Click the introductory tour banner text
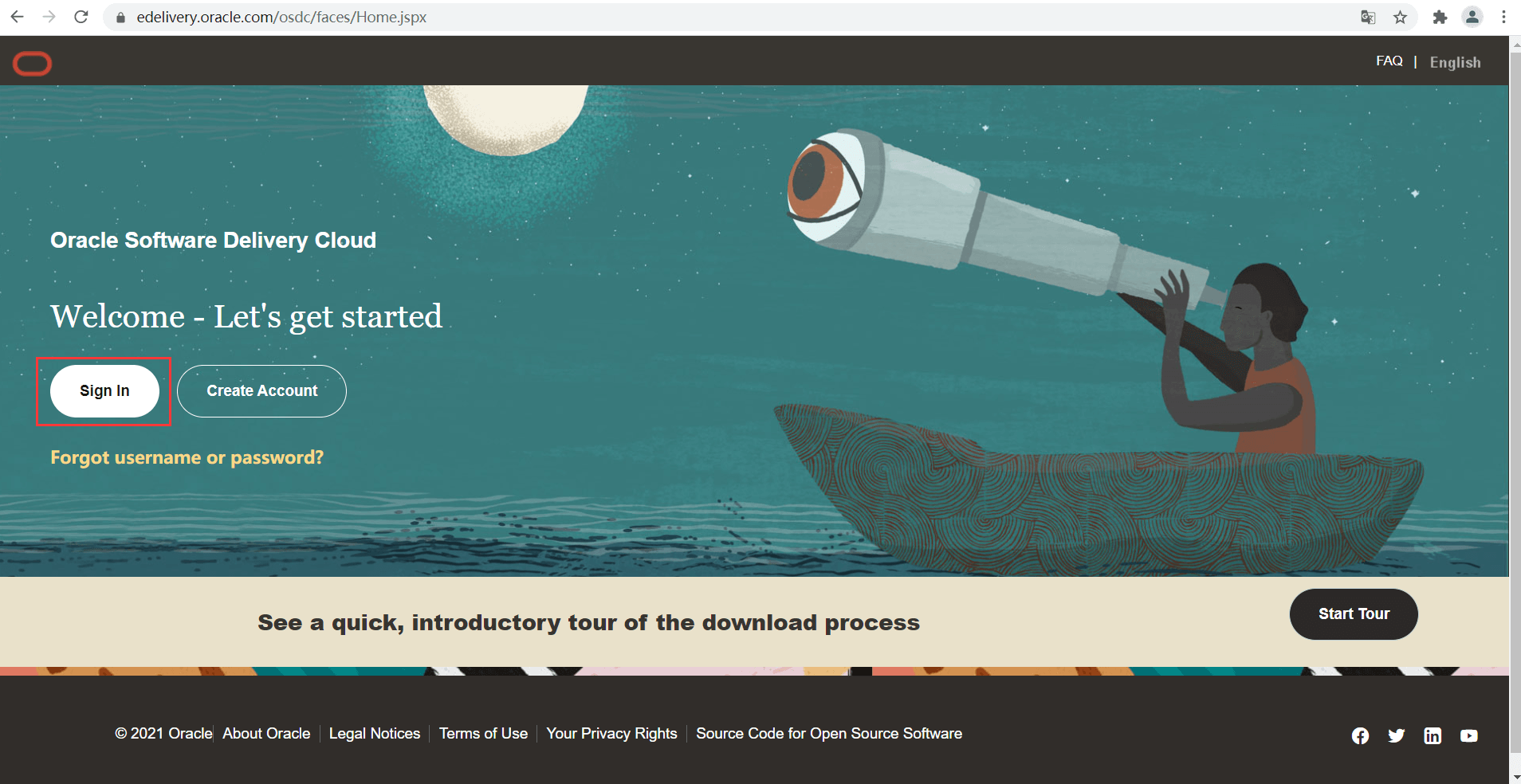Viewport: 1521px width, 784px height. click(588, 622)
